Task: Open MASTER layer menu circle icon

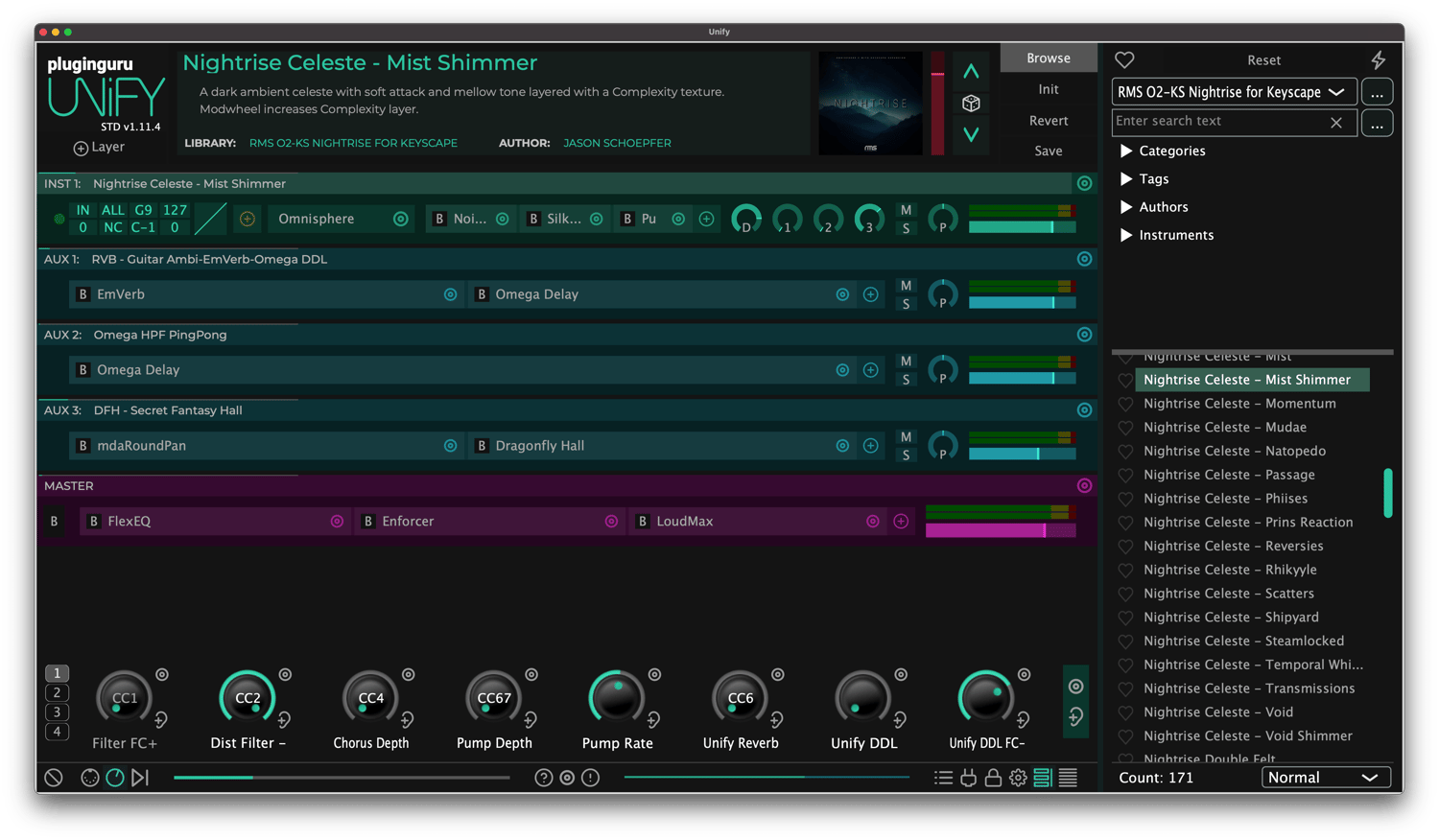Action: click(x=1084, y=486)
